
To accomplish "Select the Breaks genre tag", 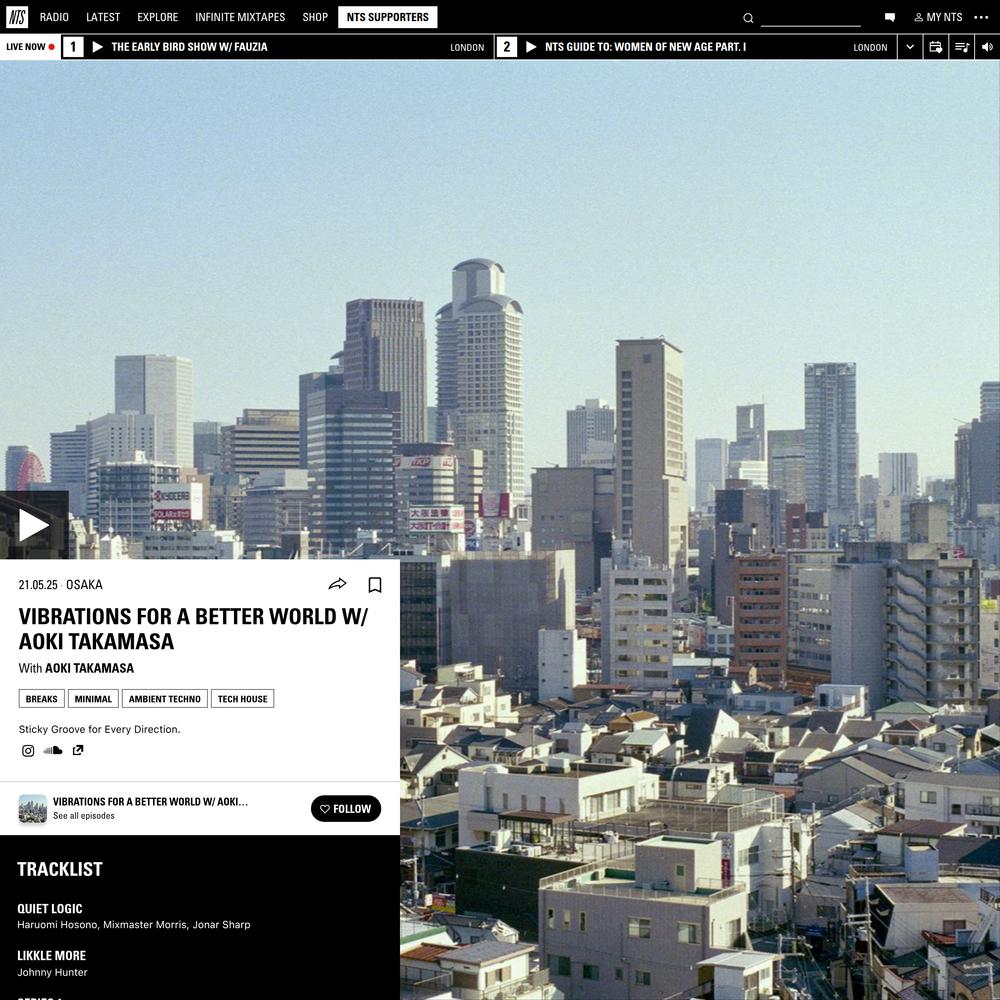I will [41, 698].
